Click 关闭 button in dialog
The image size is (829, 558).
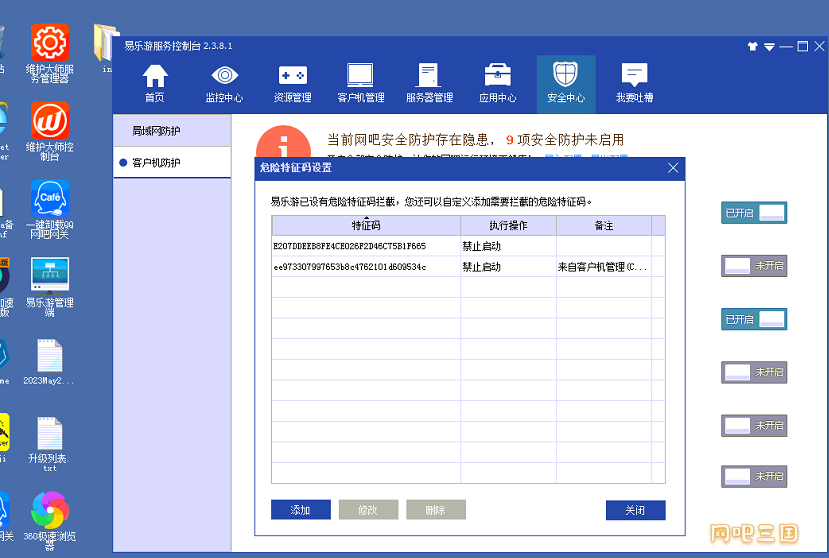pos(635,510)
